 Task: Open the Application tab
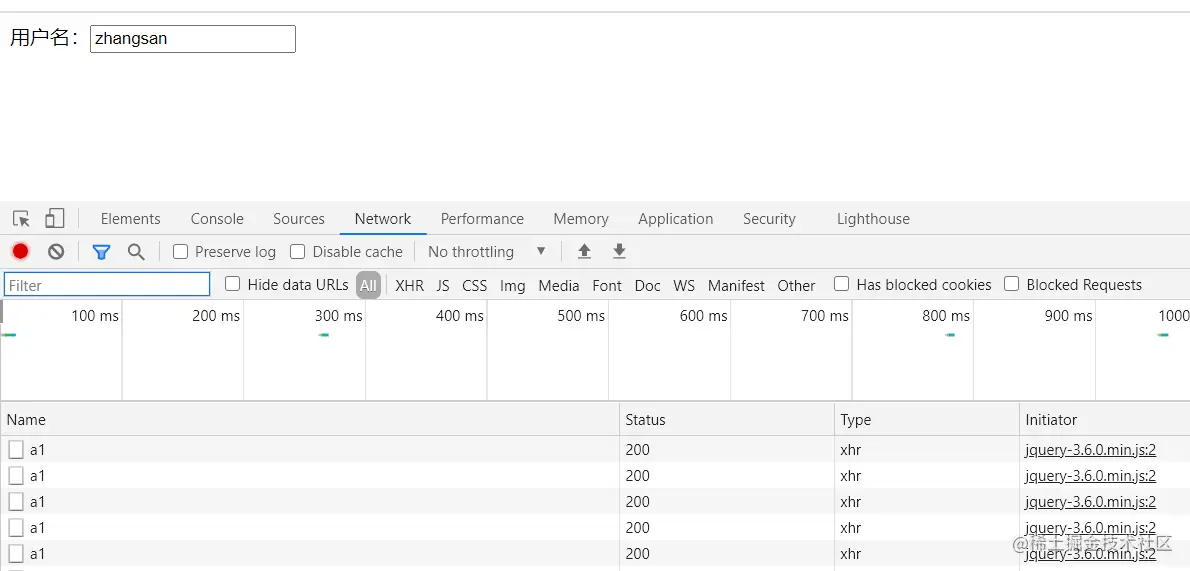(675, 219)
